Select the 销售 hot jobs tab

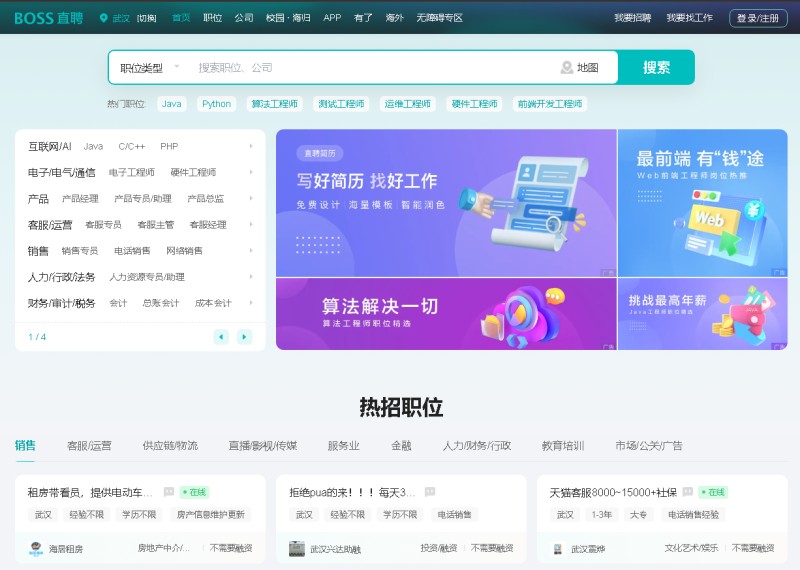[25, 445]
